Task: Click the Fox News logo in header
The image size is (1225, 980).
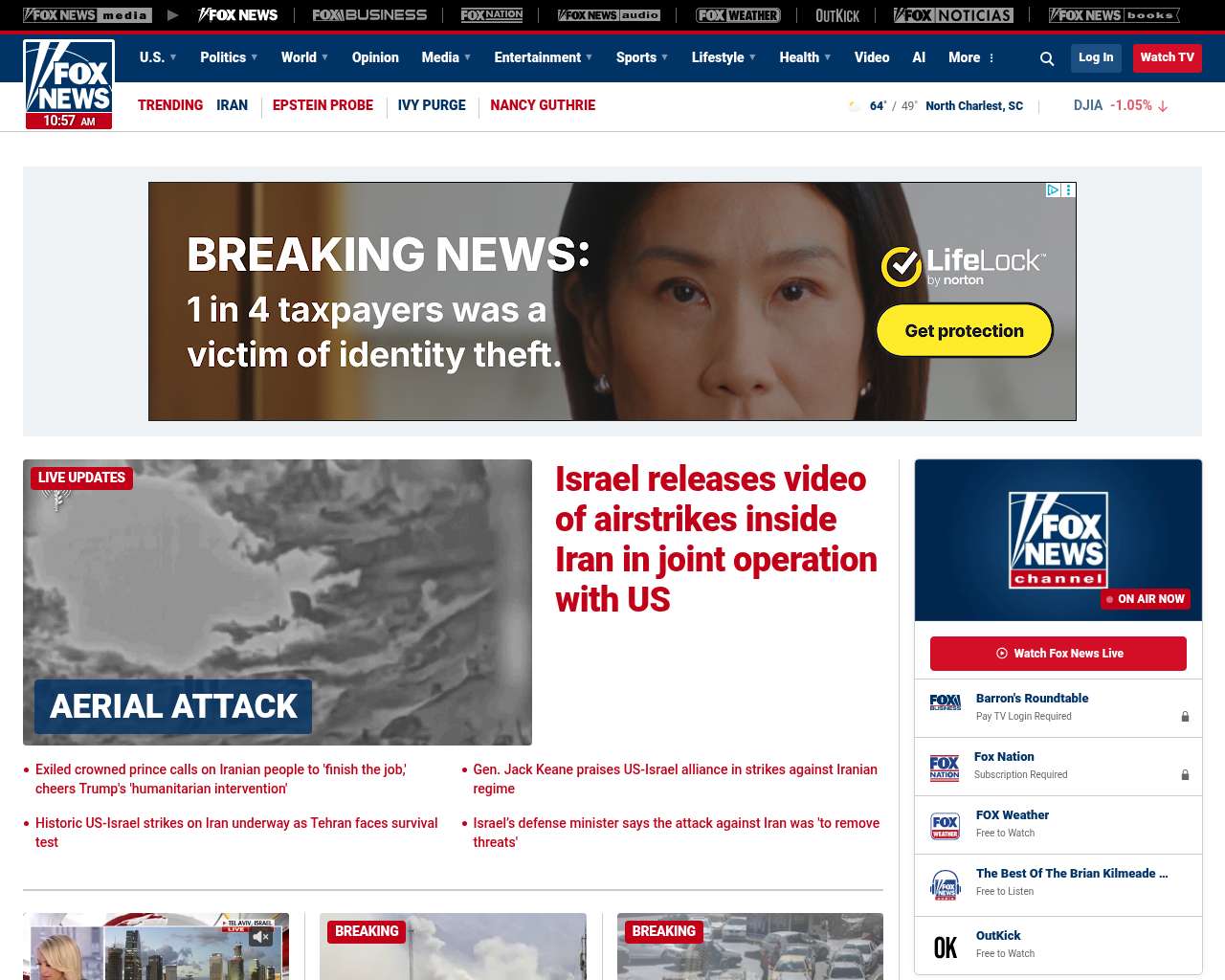Action: [x=69, y=84]
